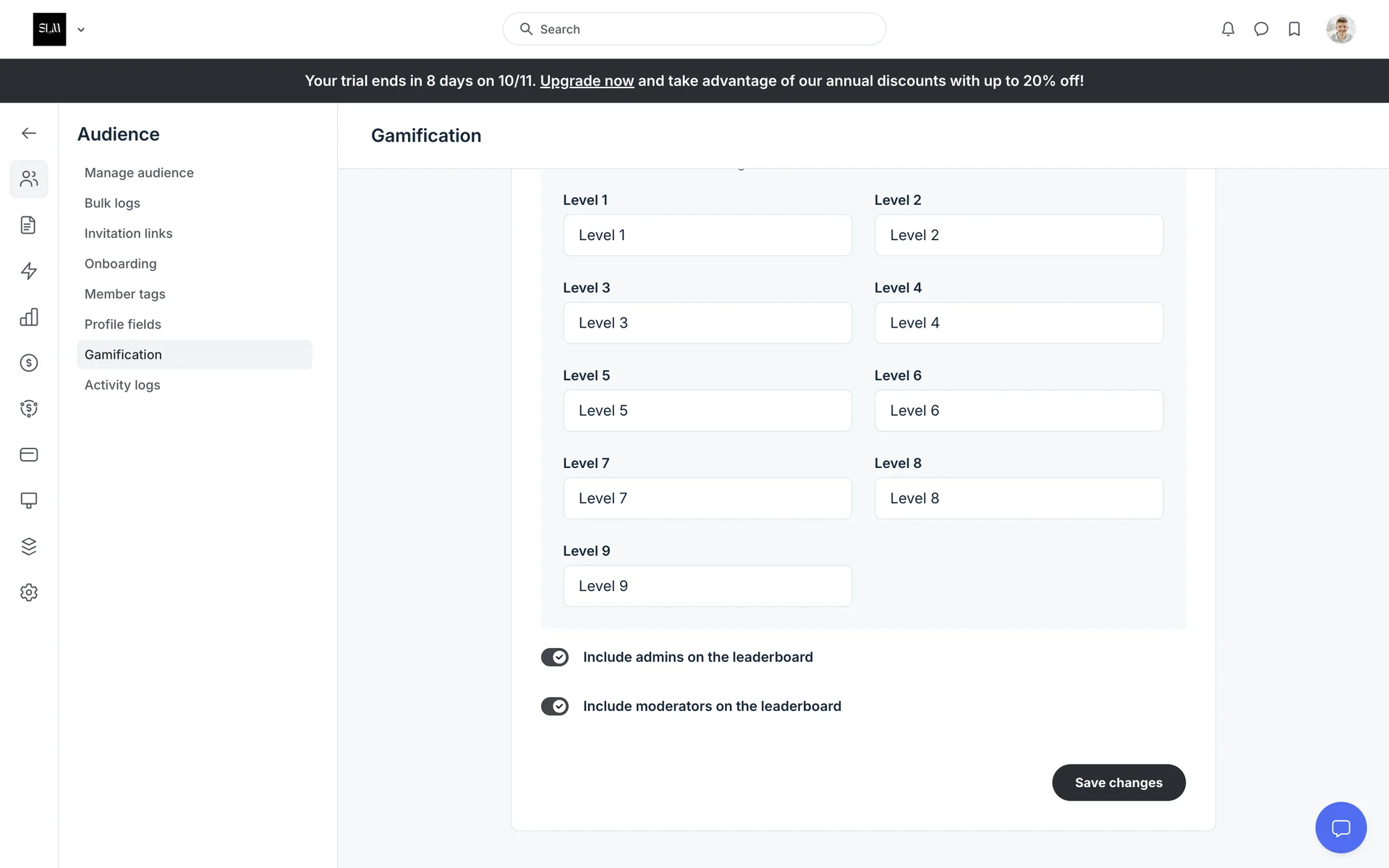Open the bookmarks icon in header
Image resolution: width=1389 pixels, height=868 pixels.
[1294, 29]
